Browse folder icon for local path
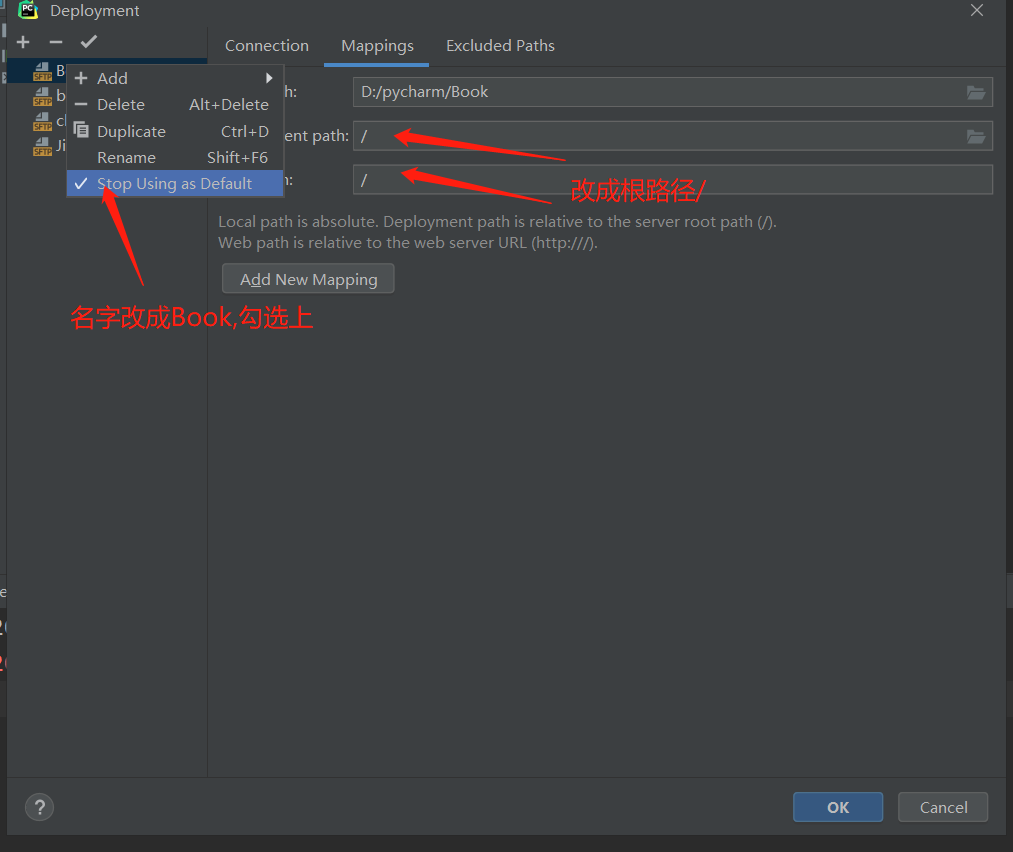 pyautogui.click(x=976, y=92)
